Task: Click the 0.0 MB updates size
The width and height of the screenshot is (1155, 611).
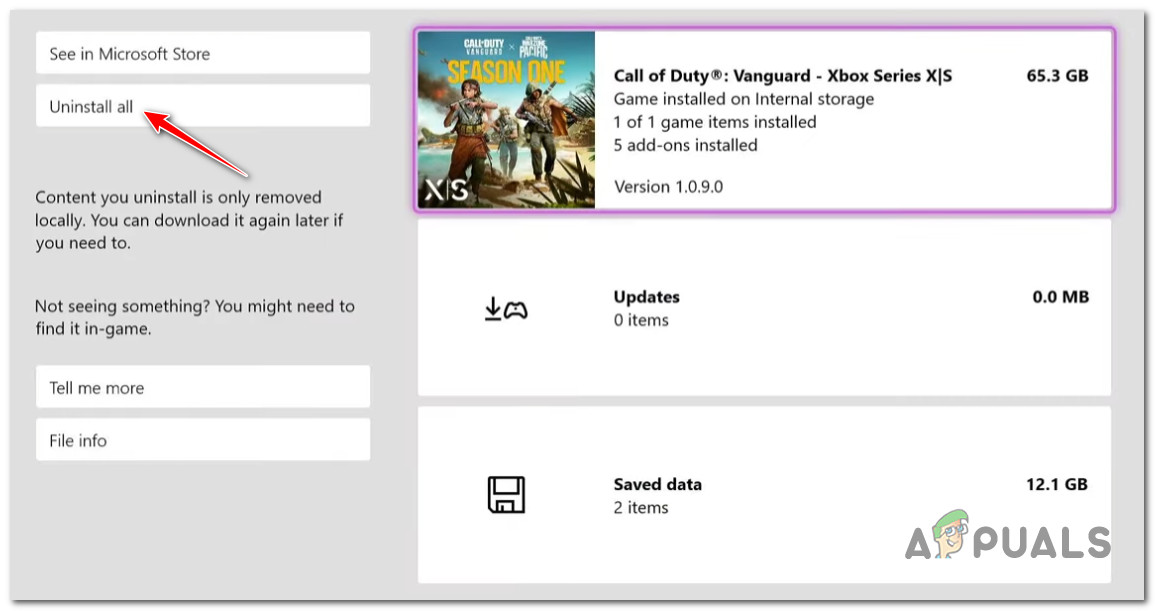Action: tap(1060, 296)
